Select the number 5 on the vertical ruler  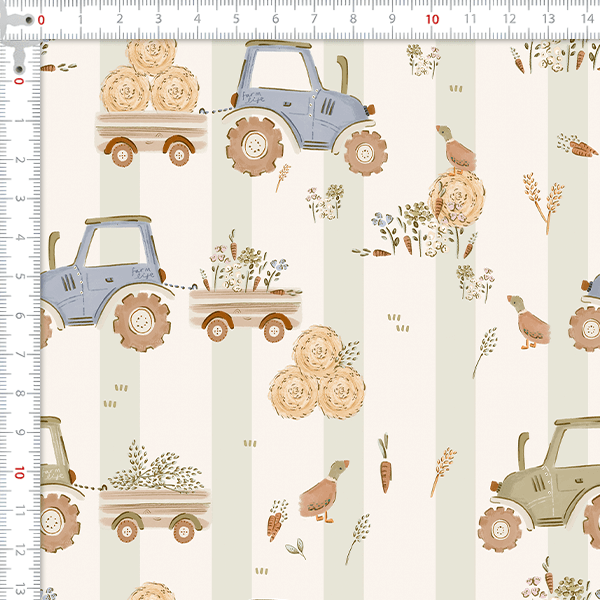click(20, 276)
